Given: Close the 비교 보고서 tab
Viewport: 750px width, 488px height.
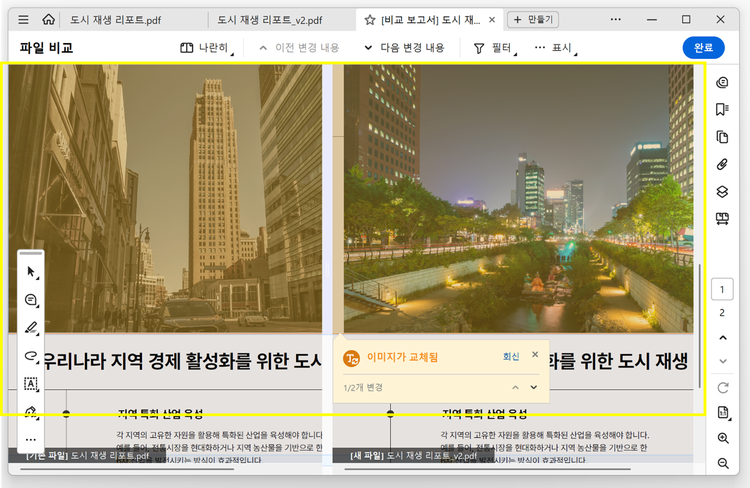Looking at the screenshot, I should [492, 20].
